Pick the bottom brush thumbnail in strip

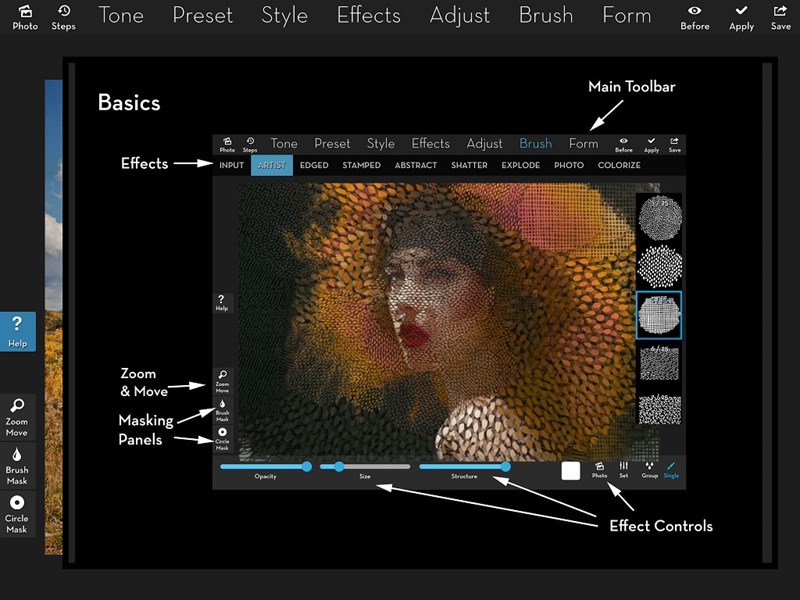tap(660, 409)
